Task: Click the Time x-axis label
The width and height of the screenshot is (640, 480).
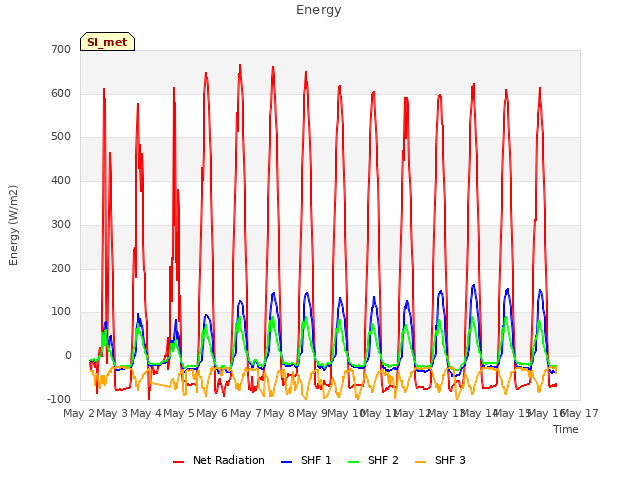Action: pyautogui.click(x=566, y=429)
